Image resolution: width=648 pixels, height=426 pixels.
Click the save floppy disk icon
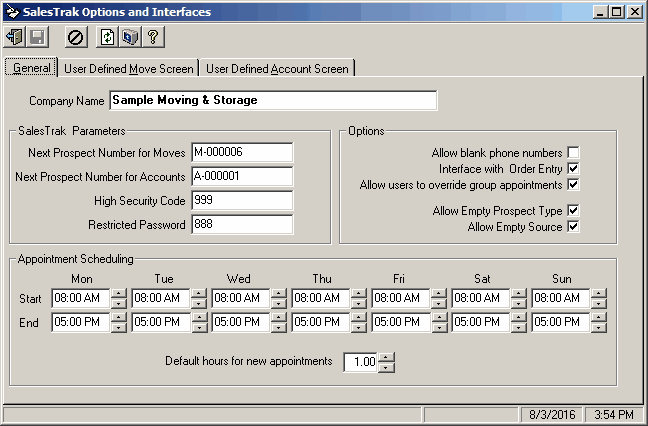(x=37, y=37)
